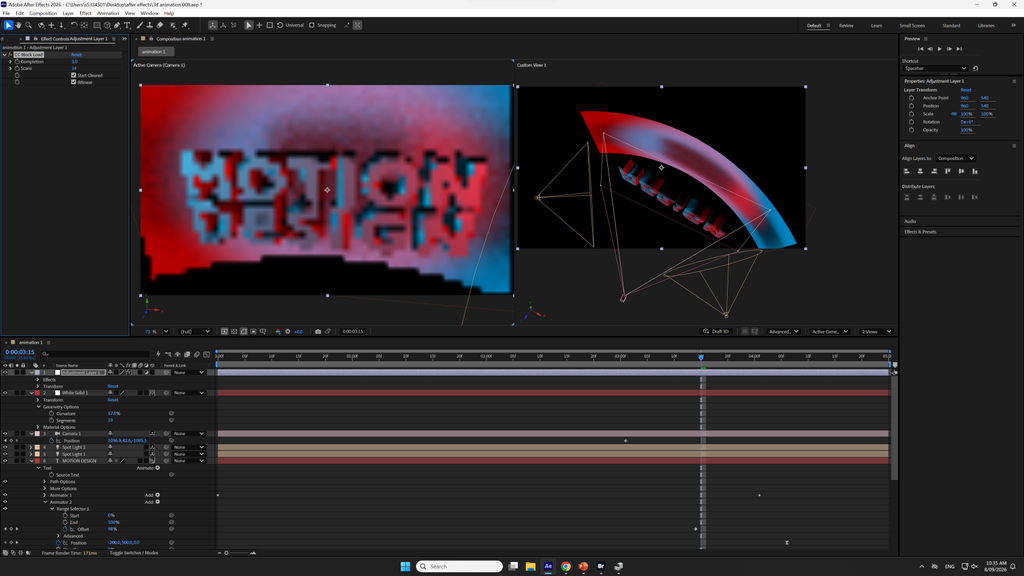Open the 2 Views layout dropdown
This screenshot has width=1024, height=576.
[x=876, y=331]
